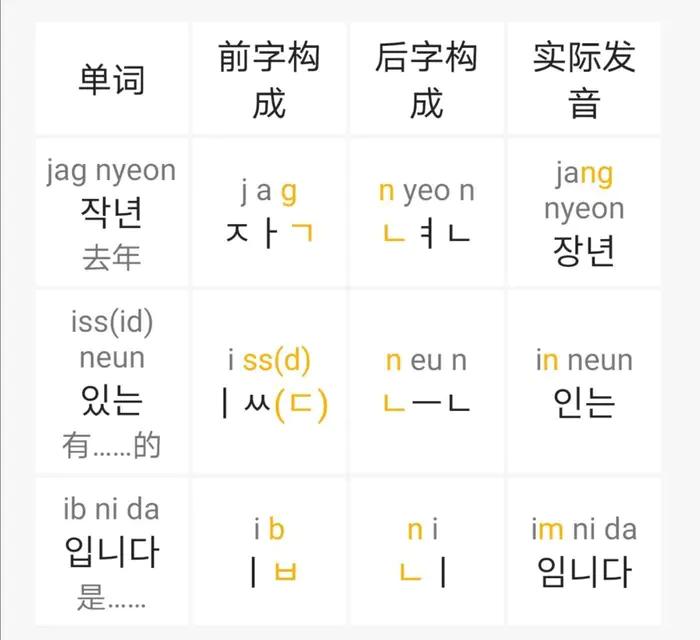
Task: Click the "i ss(d)" decomposition cell
Action: coord(268,382)
